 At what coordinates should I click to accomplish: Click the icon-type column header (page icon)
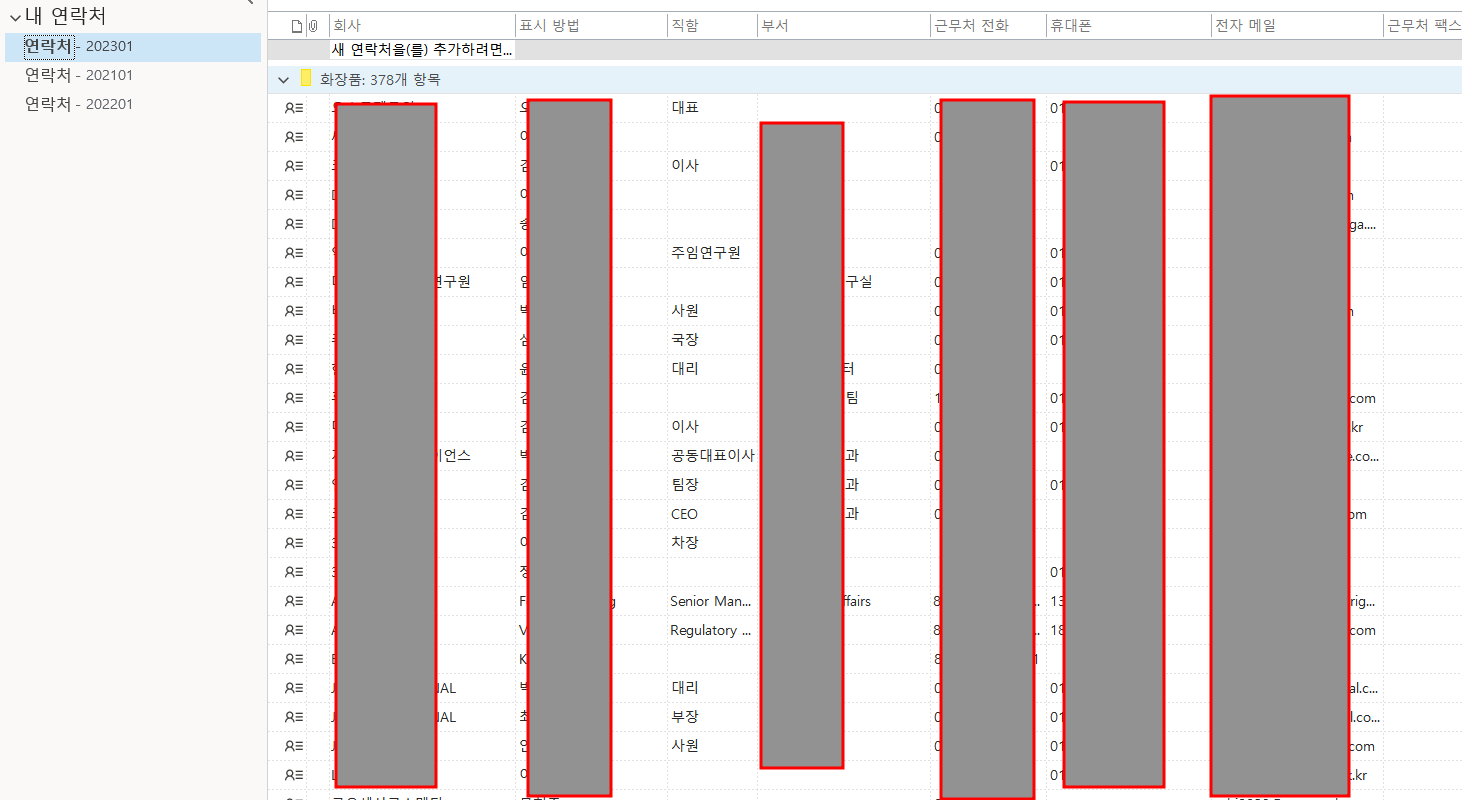pyautogui.click(x=296, y=26)
